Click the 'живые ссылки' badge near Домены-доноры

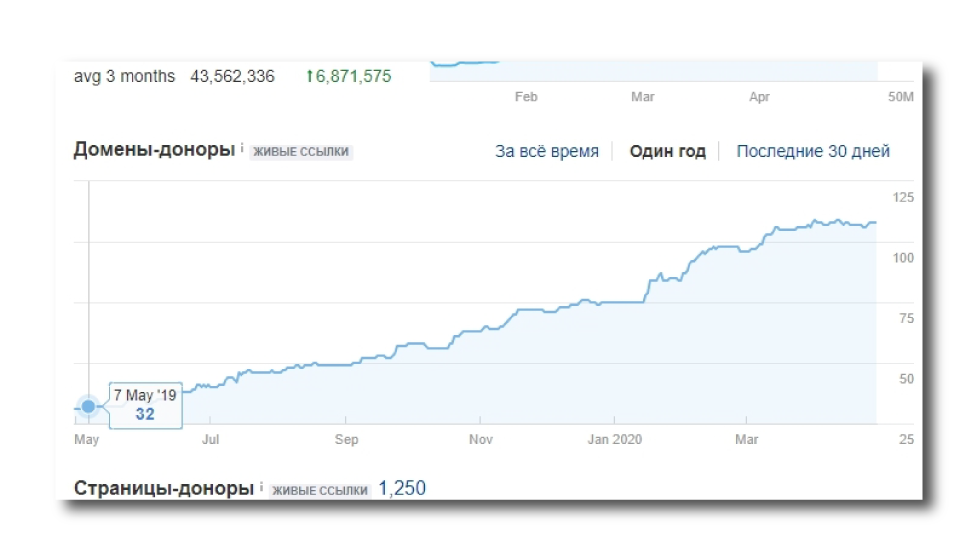(x=301, y=152)
